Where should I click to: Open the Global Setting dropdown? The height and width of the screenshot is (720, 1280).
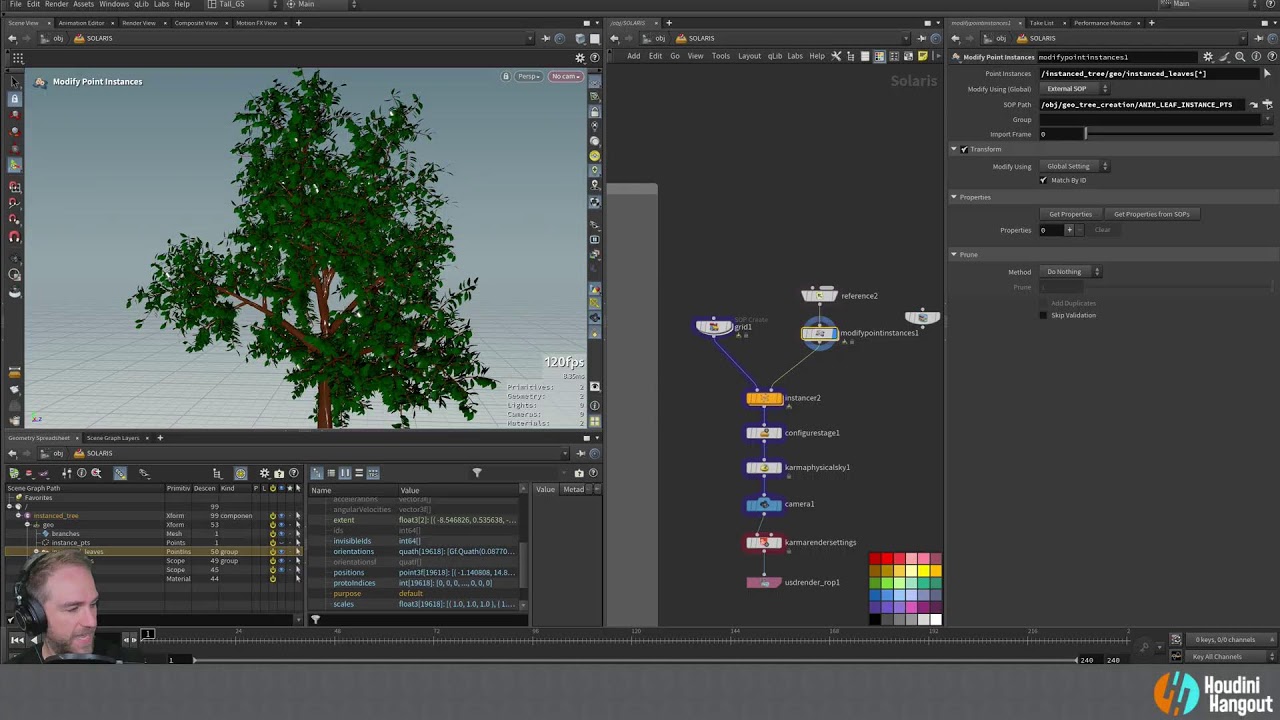pos(1076,166)
